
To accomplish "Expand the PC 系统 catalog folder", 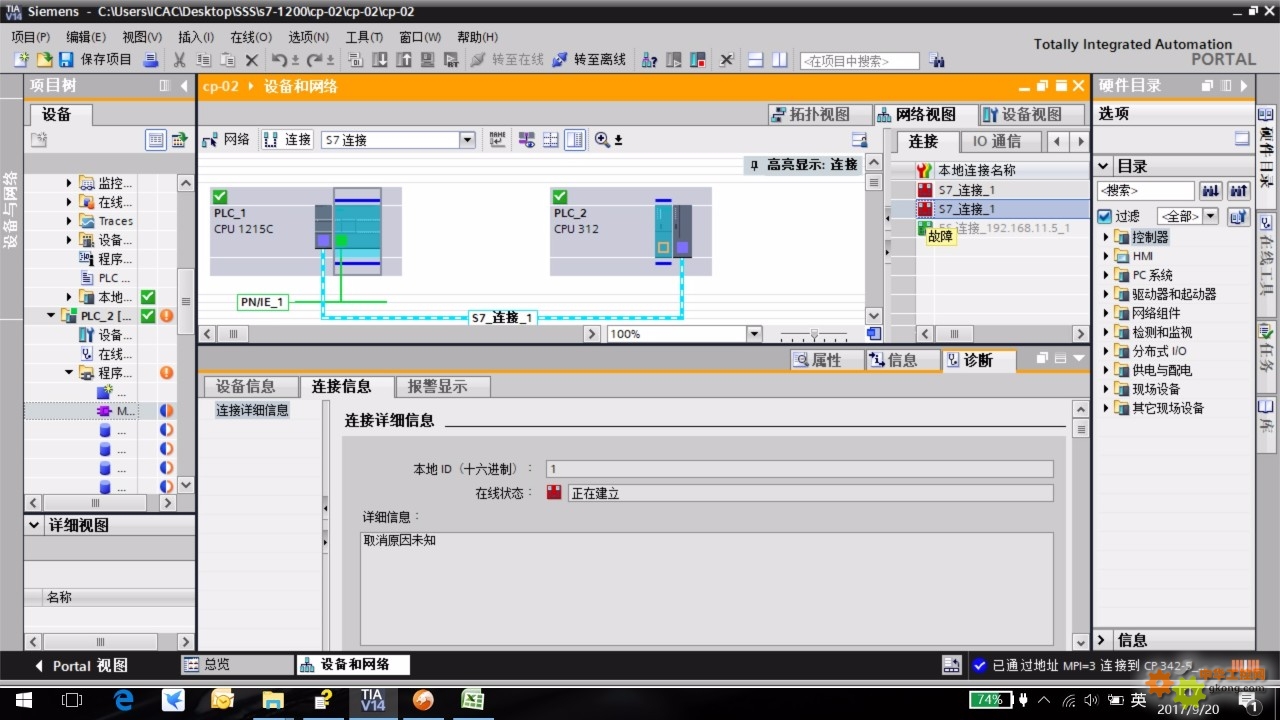I will [x=1107, y=275].
